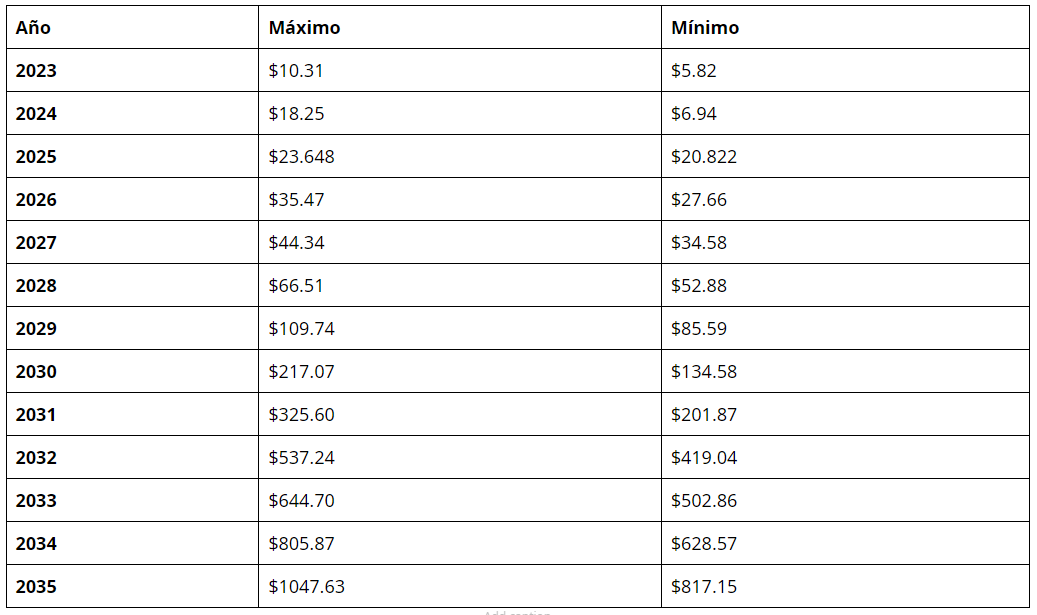
Task: Click the $66.51 maximum value
Action: click(x=296, y=286)
